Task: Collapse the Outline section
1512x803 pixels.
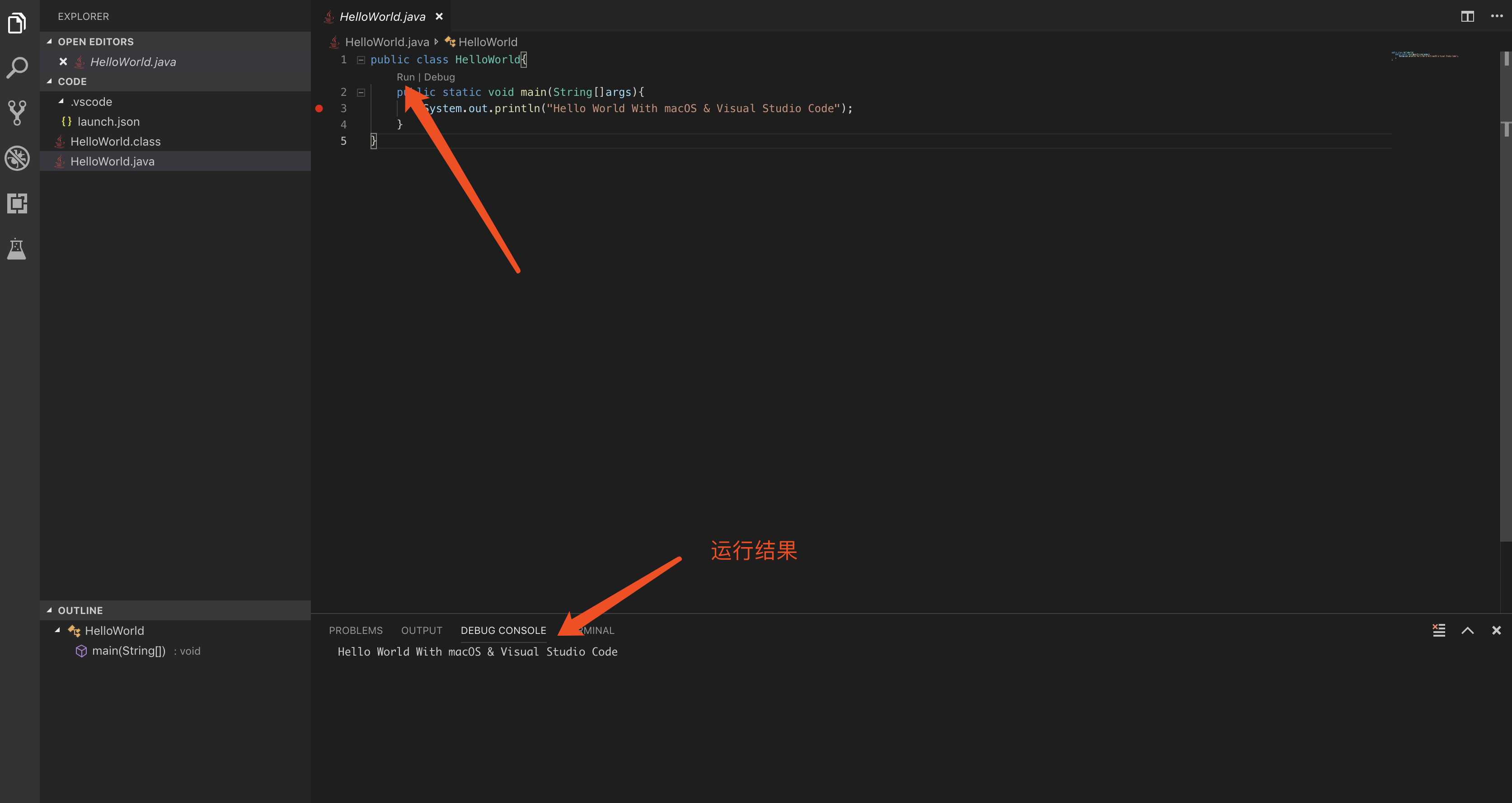Action: (49, 610)
